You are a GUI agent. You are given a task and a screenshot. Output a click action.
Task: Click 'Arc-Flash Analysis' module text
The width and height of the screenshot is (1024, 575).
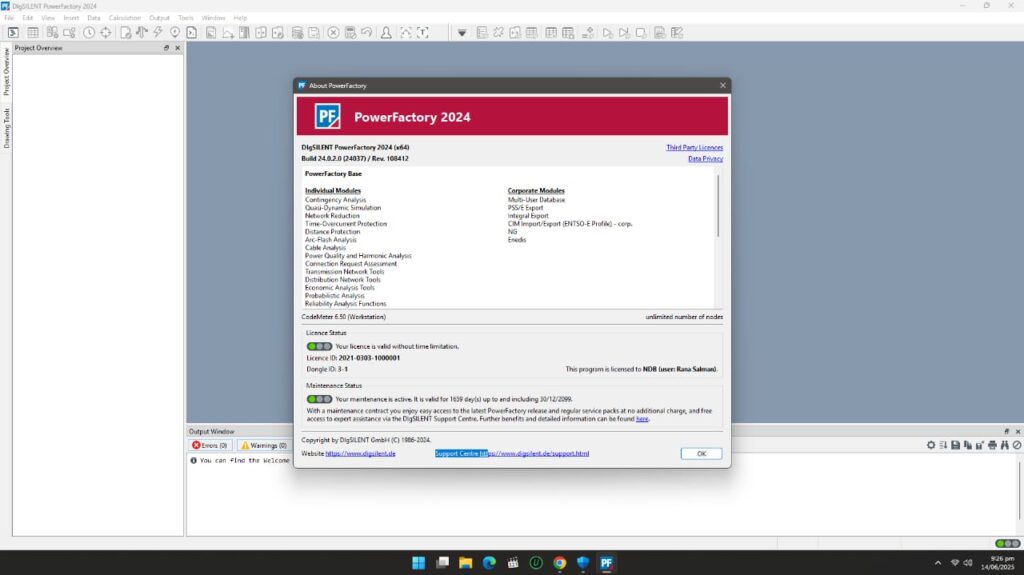330,240
